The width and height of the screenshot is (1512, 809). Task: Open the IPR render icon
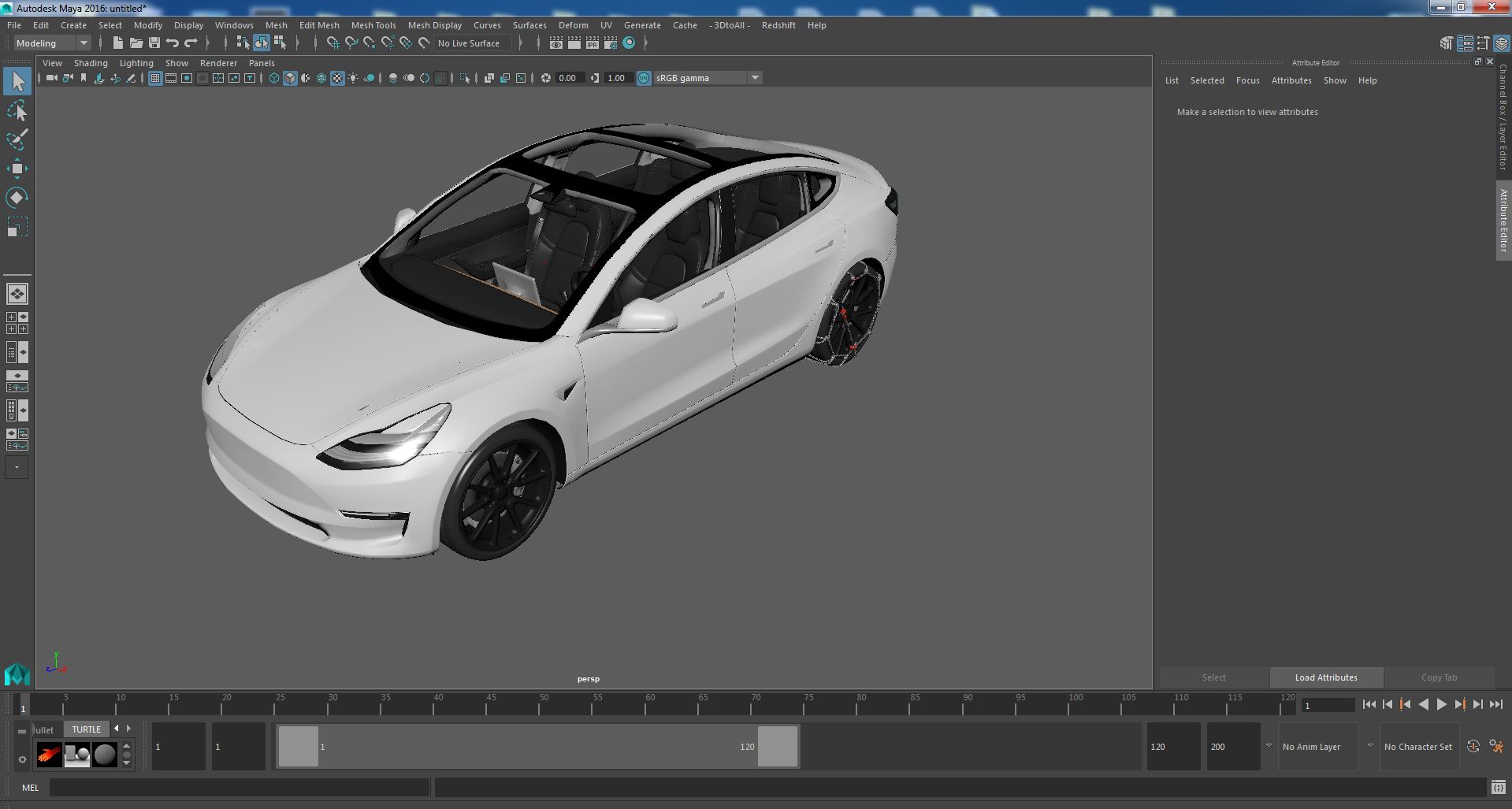click(592, 43)
